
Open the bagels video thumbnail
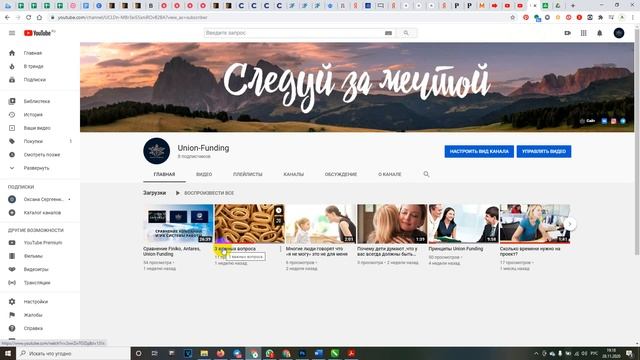coord(249,224)
